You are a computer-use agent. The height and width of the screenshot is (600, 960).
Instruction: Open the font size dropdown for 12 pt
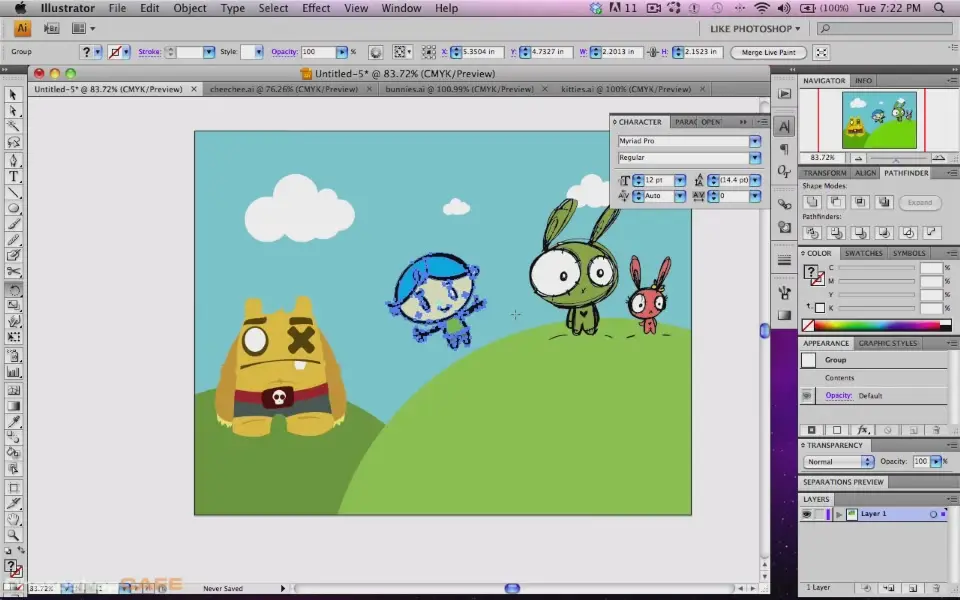click(x=680, y=180)
